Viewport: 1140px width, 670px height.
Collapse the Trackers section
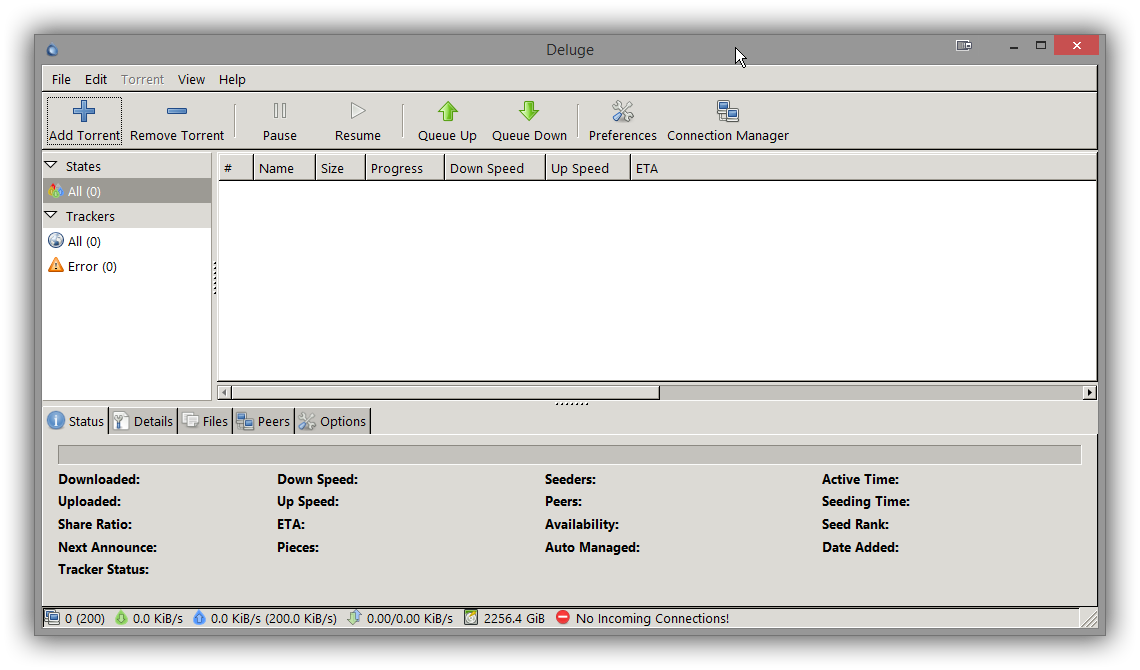(x=51, y=216)
